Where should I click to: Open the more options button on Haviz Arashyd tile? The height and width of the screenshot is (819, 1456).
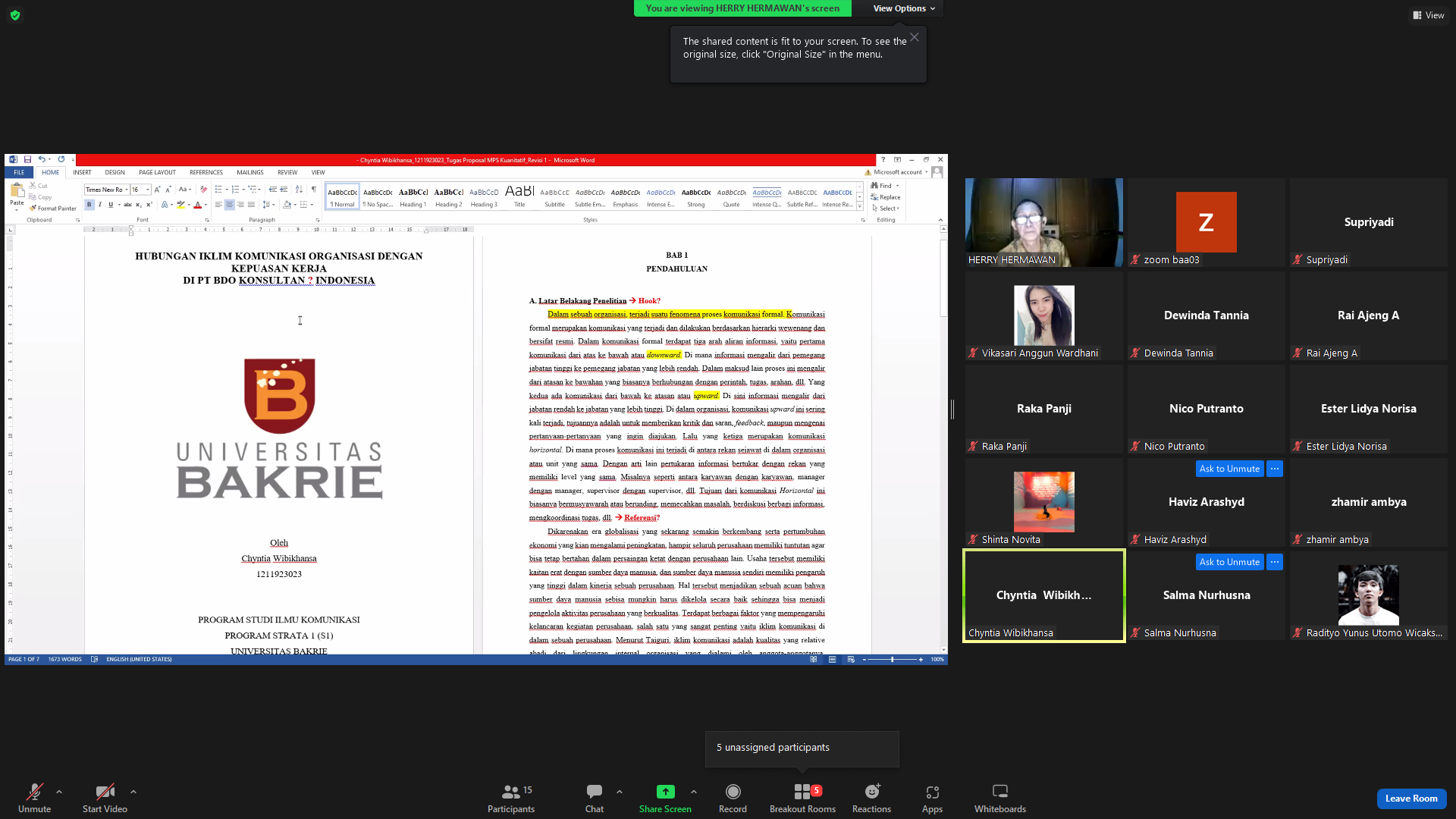[x=1275, y=469]
